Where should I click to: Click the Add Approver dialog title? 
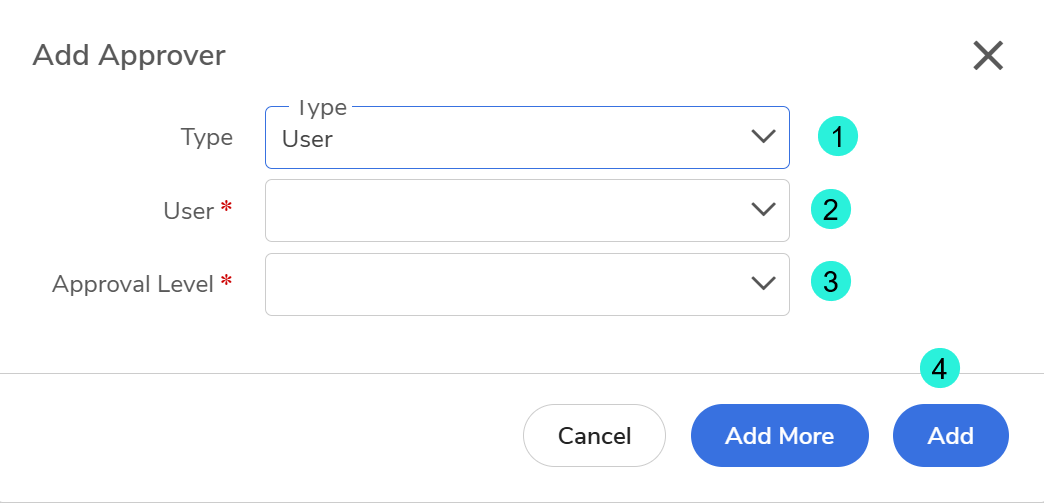pos(129,55)
